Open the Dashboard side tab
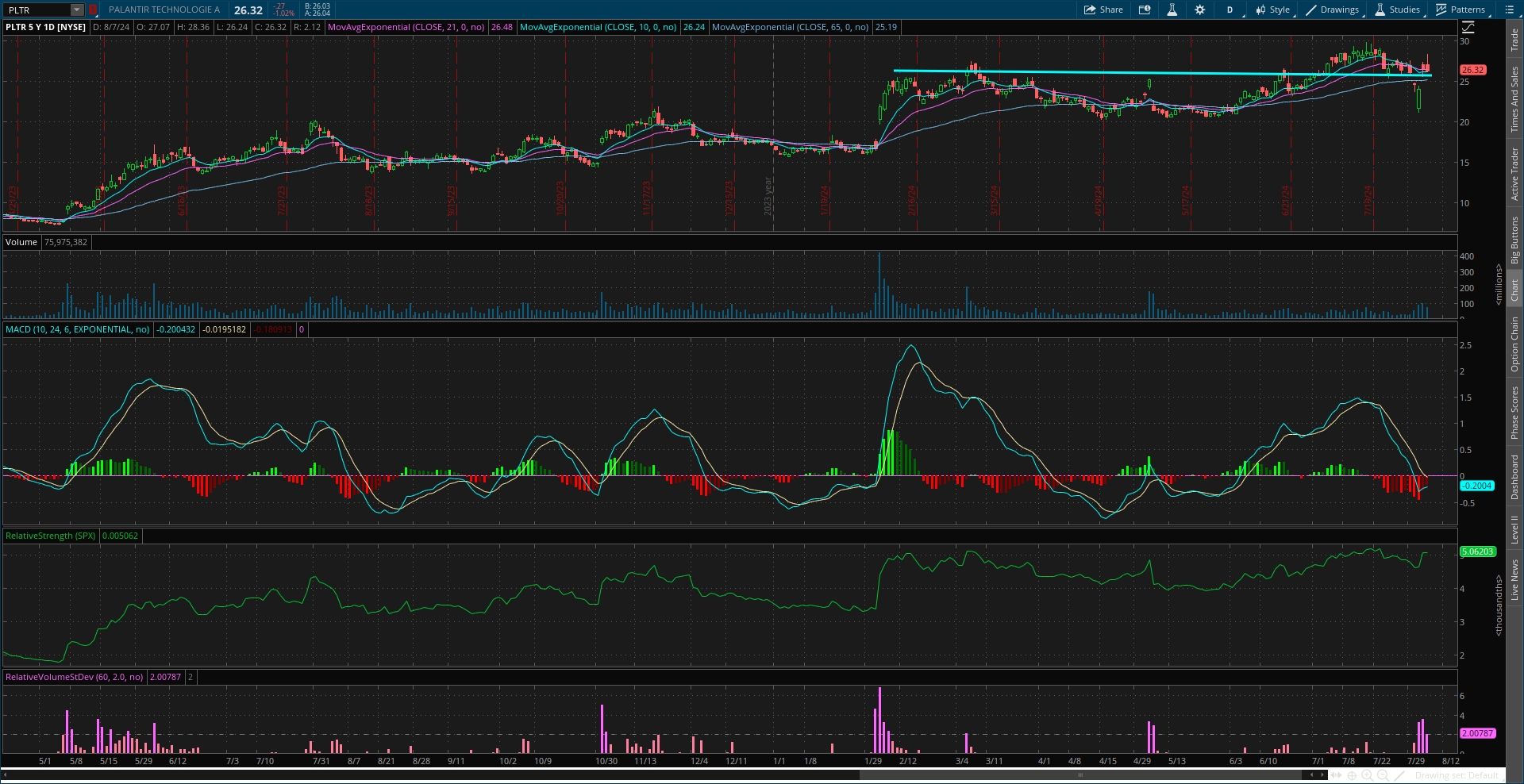 (x=1514, y=477)
